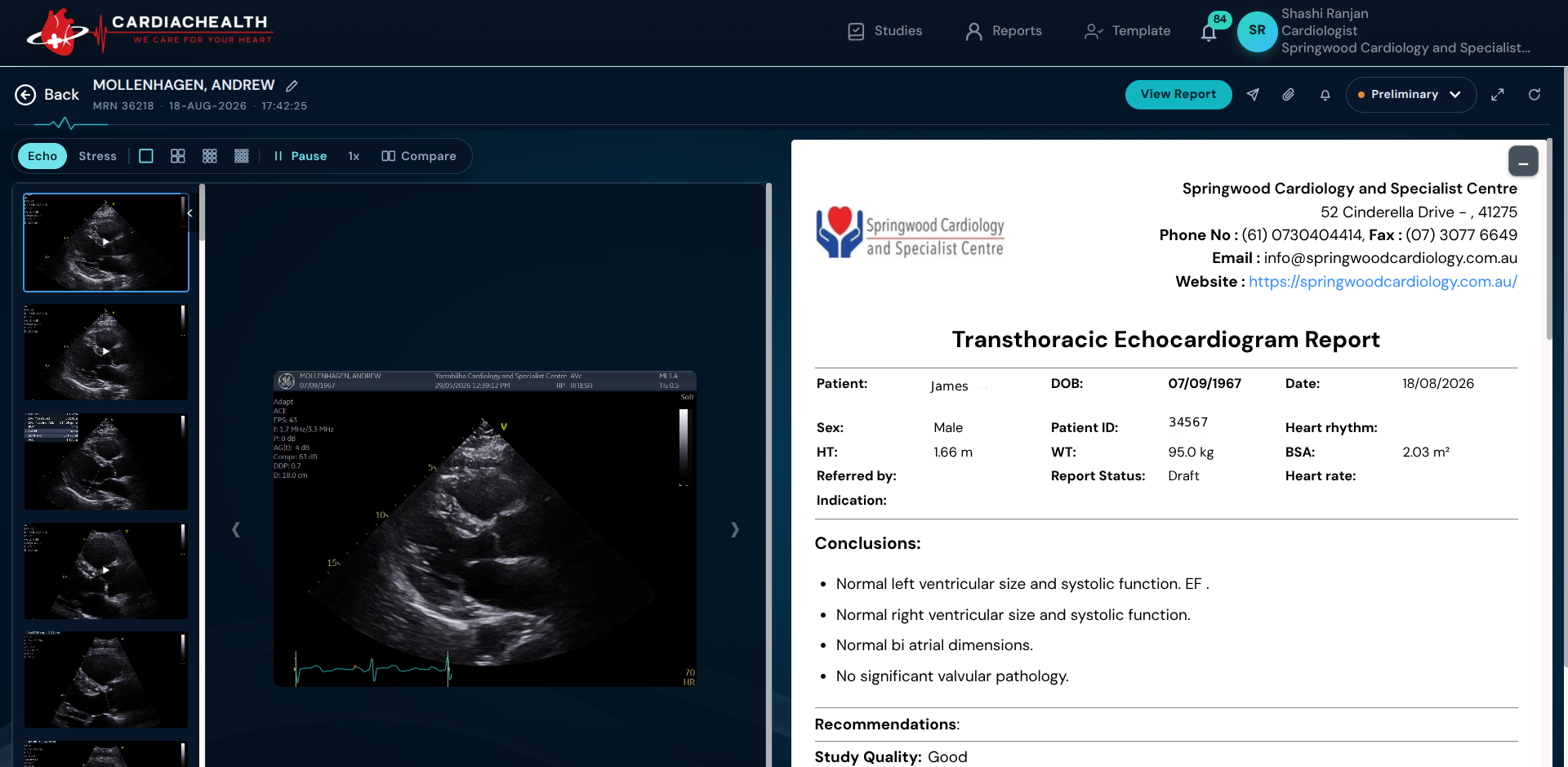Go to the next echo image
This screenshot has width=1568, height=767.
coord(735,529)
